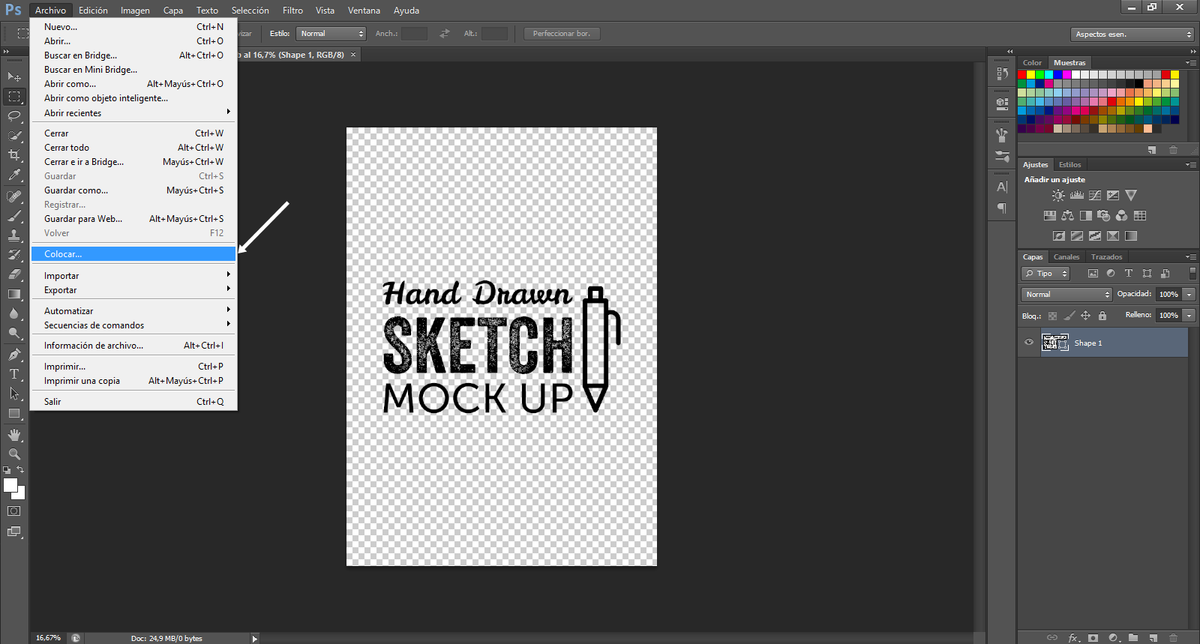Open the Opacidad percentage dropdown
Screen dimensions: 1200x644
pyautogui.click(x=1188, y=294)
